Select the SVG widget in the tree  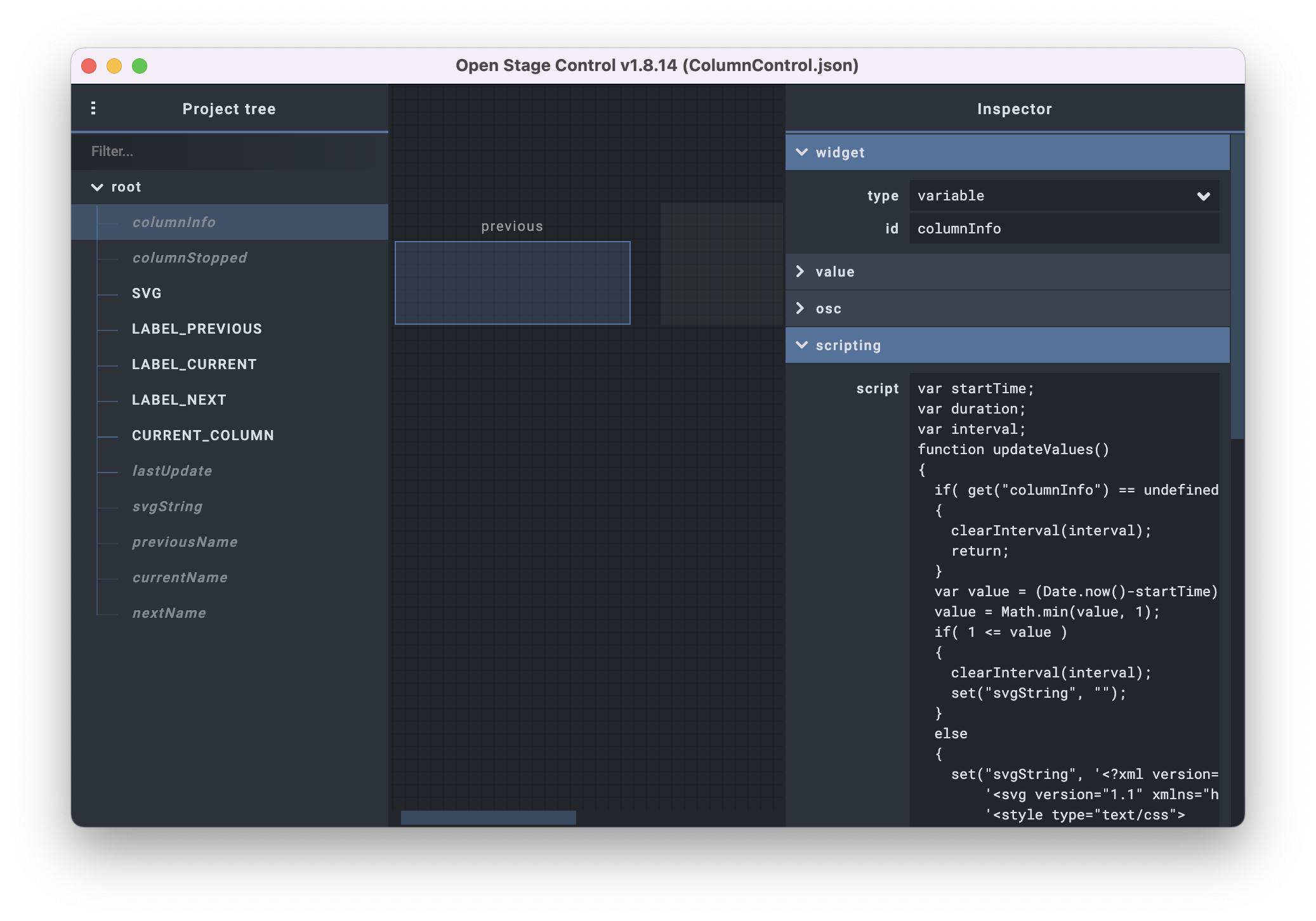[147, 294]
